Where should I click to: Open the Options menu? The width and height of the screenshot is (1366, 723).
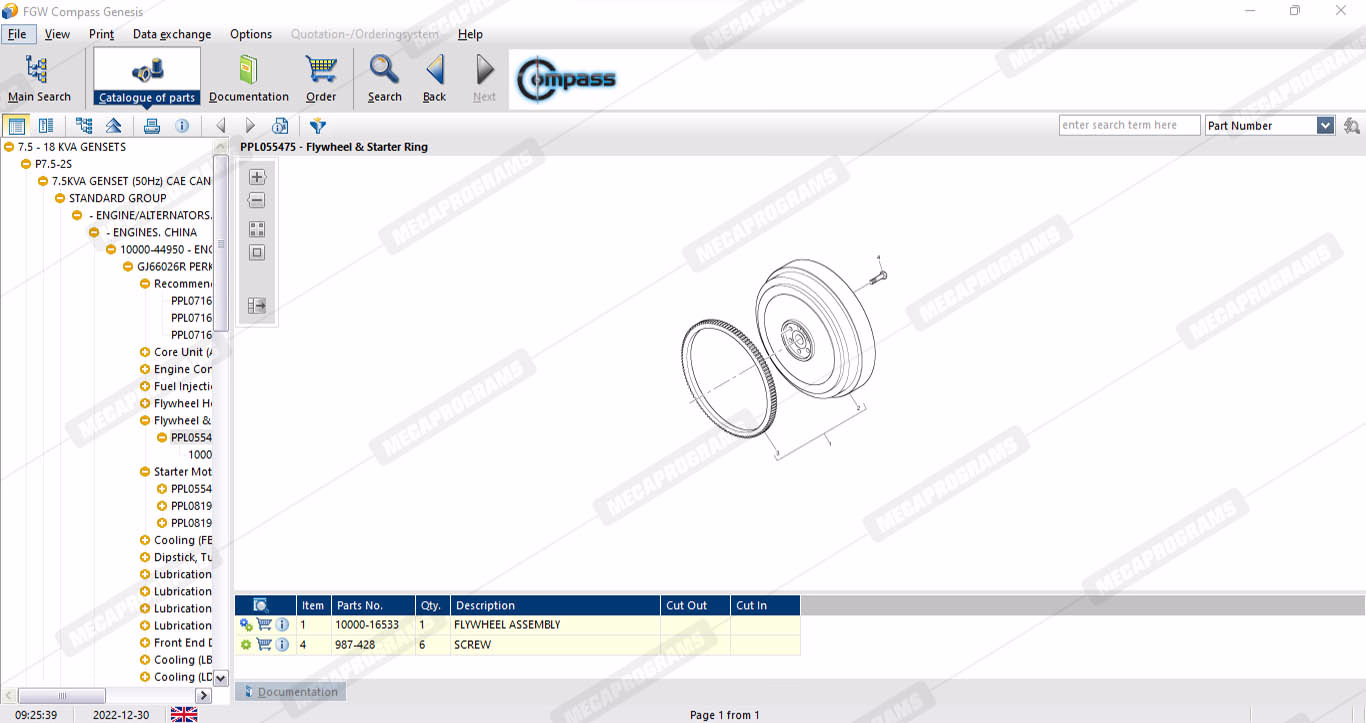click(x=251, y=34)
